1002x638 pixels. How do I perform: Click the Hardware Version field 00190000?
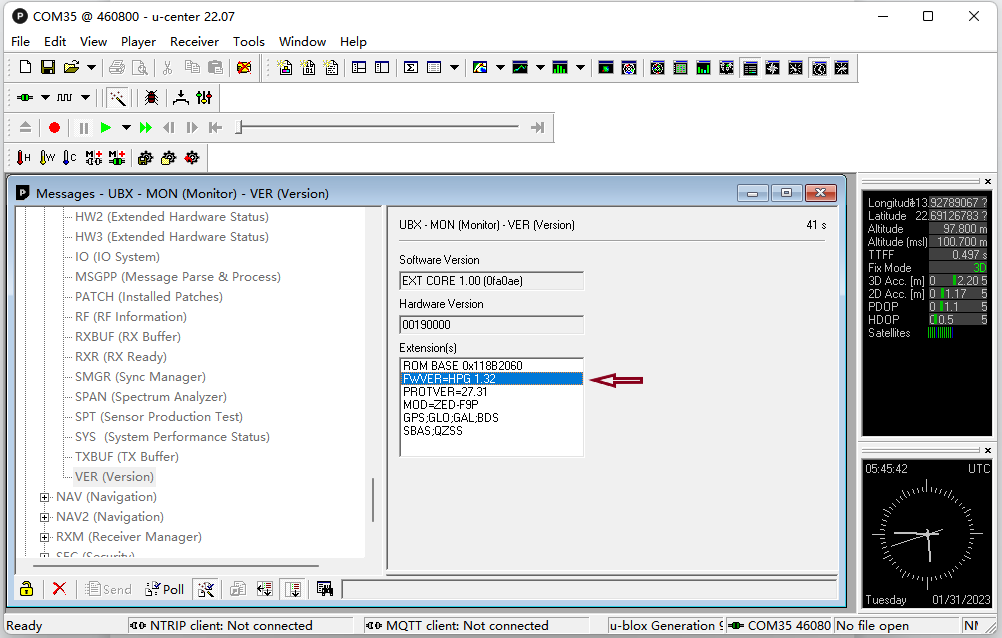tap(491, 325)
